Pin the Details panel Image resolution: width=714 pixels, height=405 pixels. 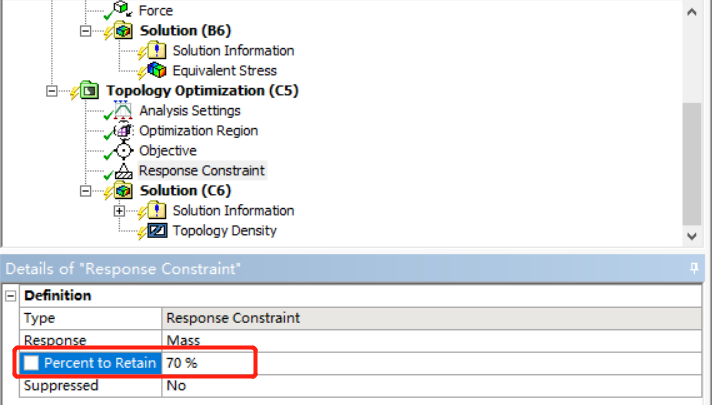point(694,269)
